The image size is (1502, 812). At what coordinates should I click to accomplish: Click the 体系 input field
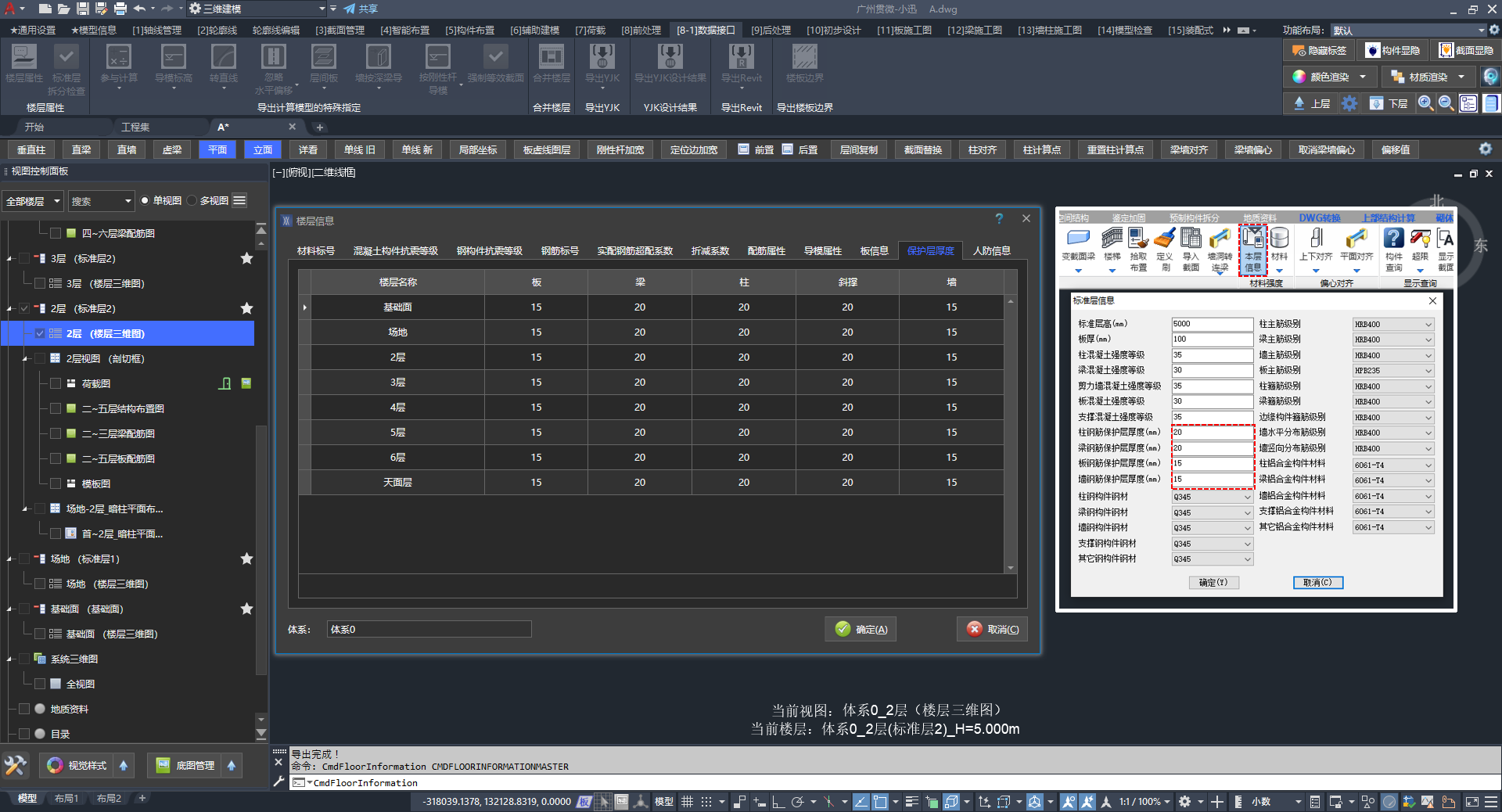pos(429,629)
